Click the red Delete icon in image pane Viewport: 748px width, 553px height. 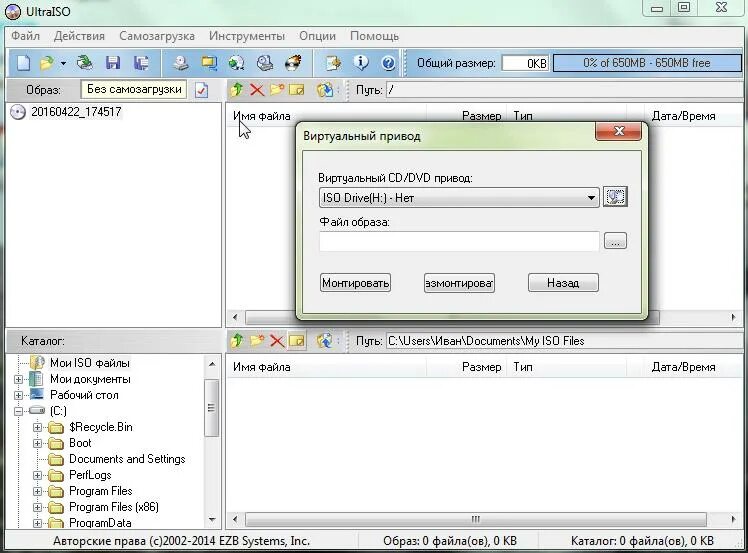[257, 90]
